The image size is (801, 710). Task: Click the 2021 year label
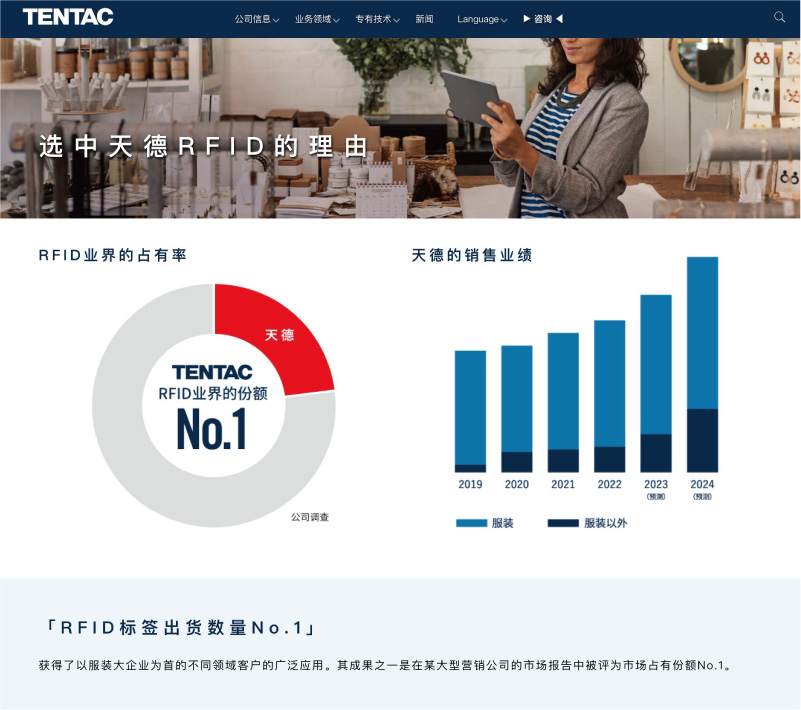pyautogui.click(x=563, y=484)
